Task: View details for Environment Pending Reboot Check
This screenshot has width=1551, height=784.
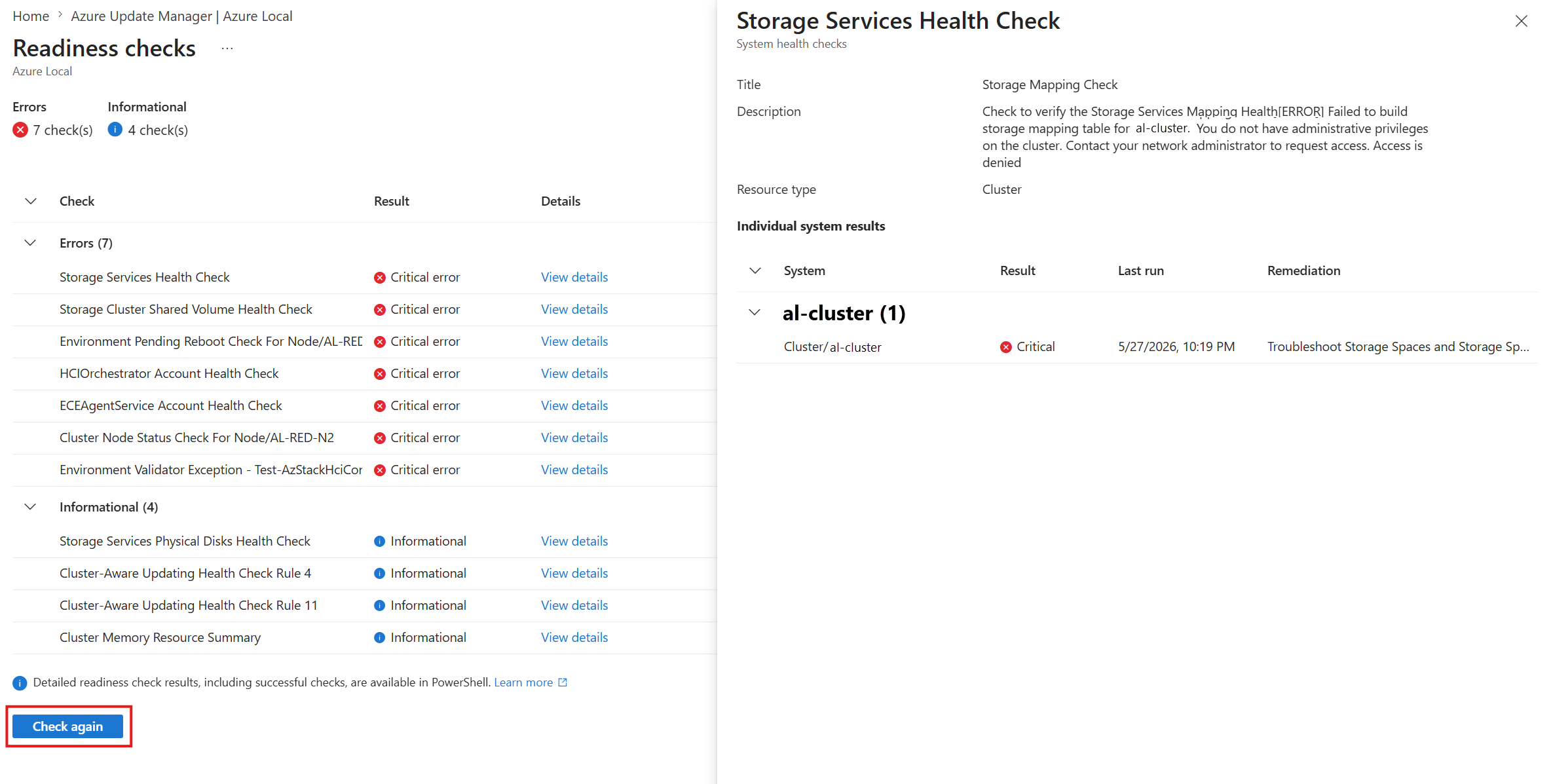Action: coord(574,341)
